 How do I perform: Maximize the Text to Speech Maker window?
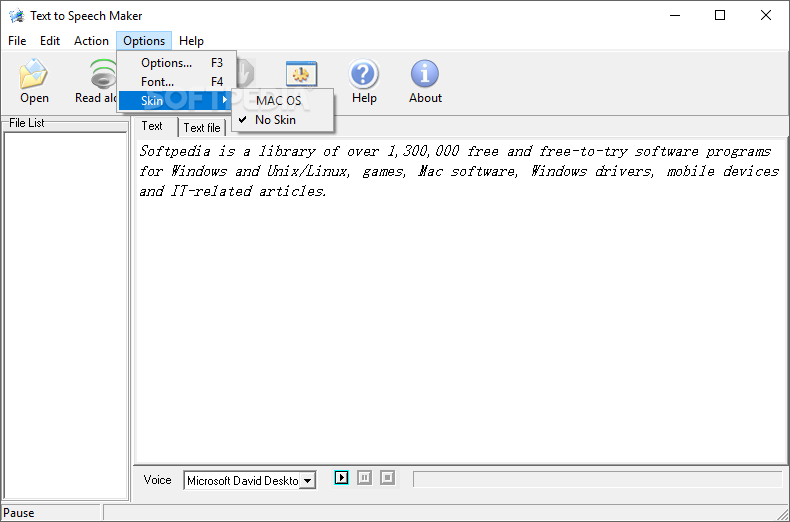click(x=720, y=16)
